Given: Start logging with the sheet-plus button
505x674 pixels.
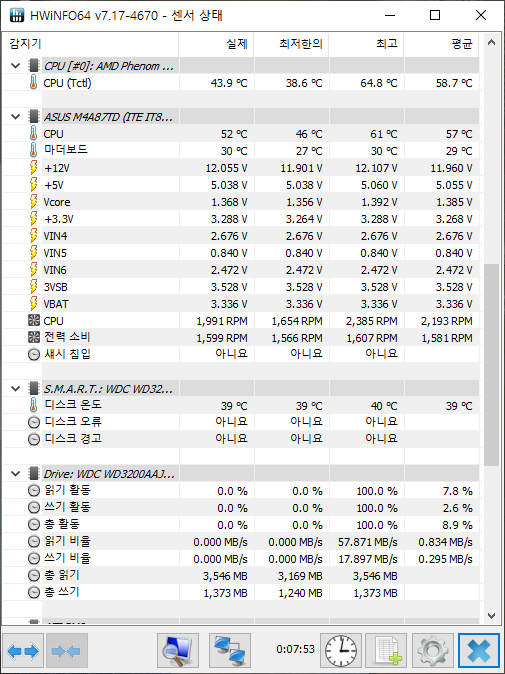Looking at the screenshot, I should pyautogui.click(x=386, y=651).
